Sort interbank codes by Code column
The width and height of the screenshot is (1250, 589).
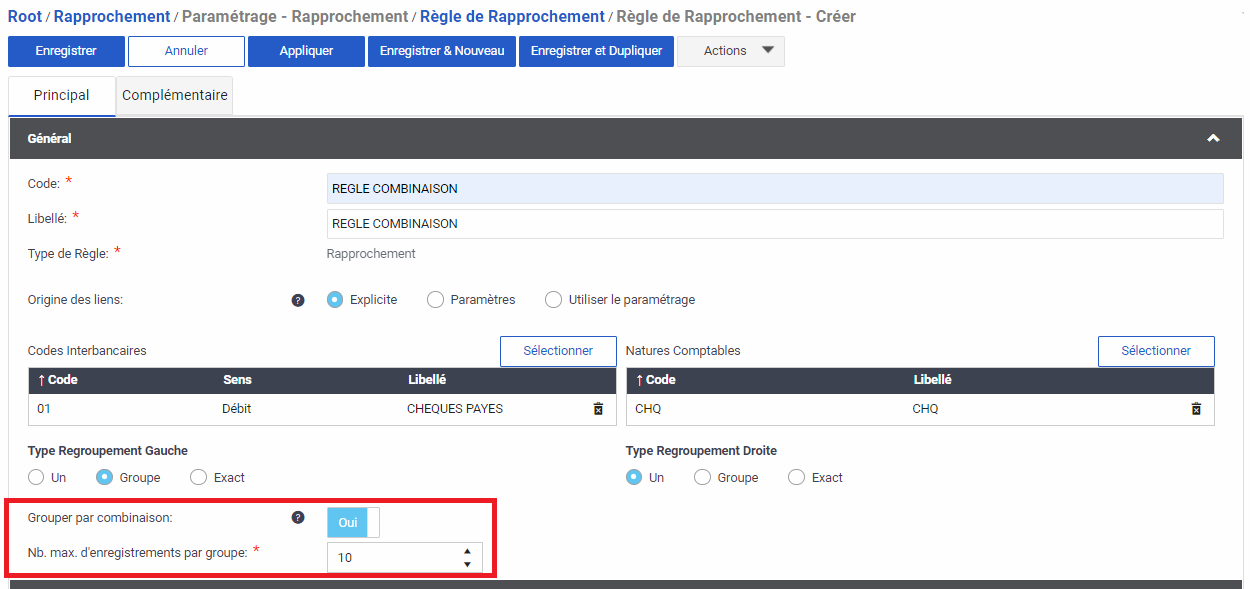pyautogui.click(x=58, y=380)
